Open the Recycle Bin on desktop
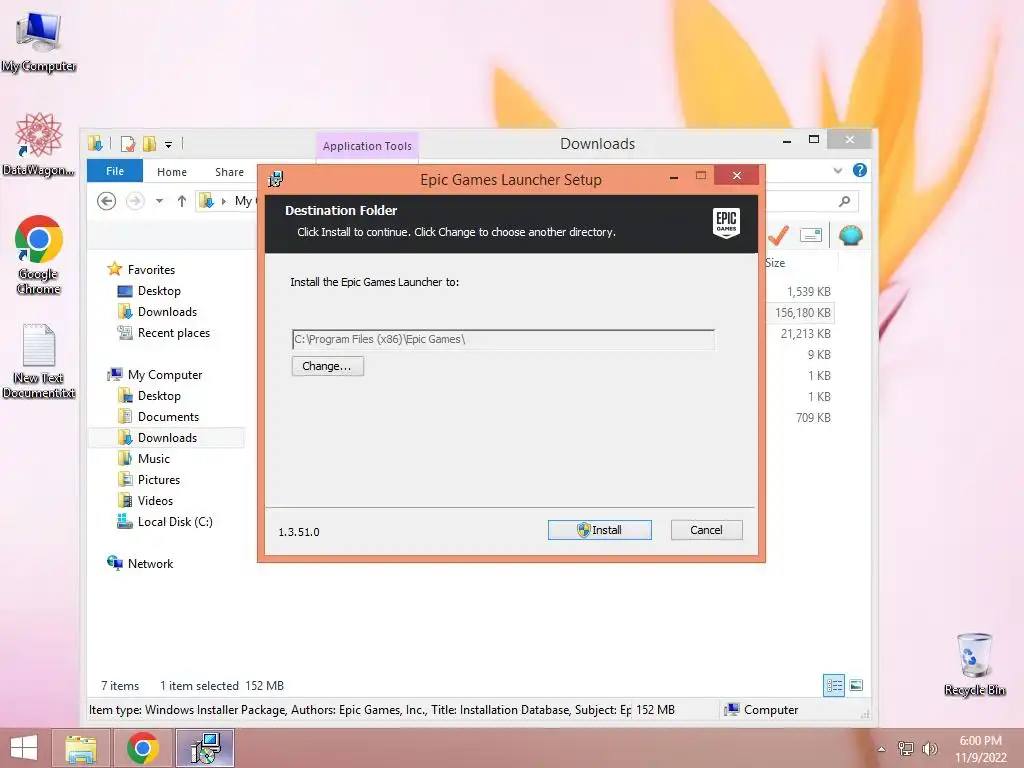 [x=974, y=664]
